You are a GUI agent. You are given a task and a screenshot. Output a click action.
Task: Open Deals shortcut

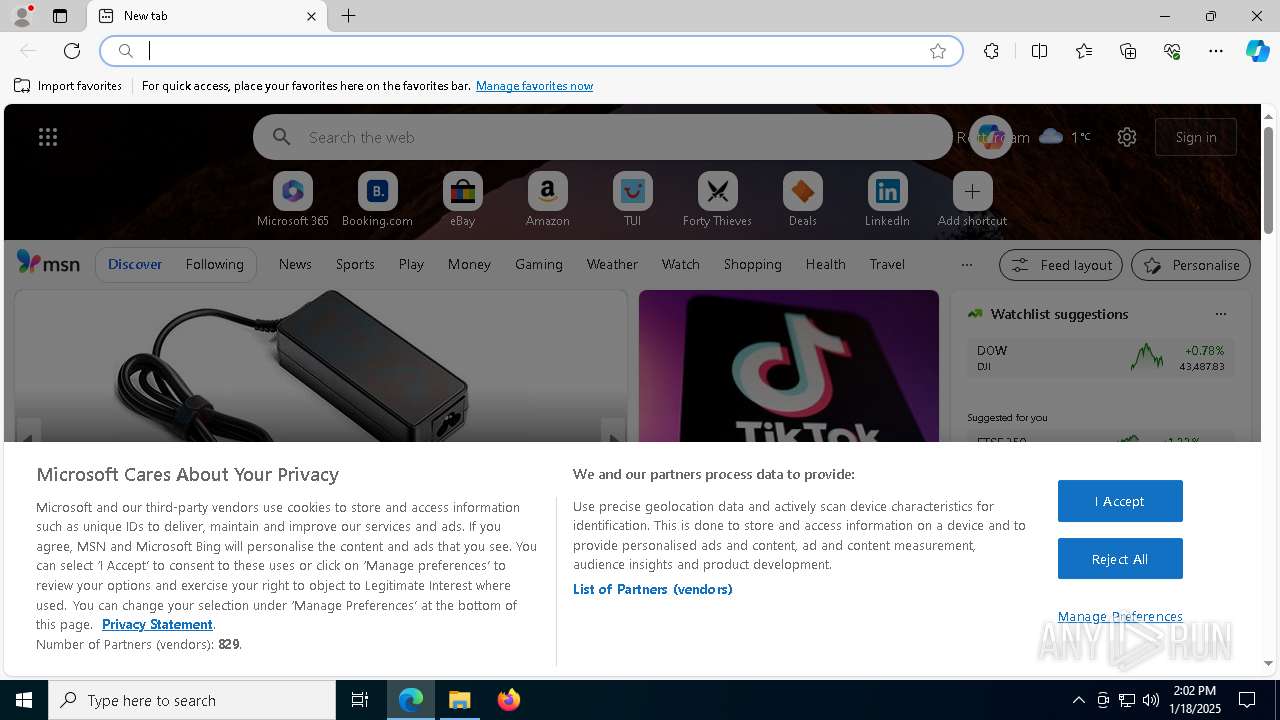click(x=802, y=200)
